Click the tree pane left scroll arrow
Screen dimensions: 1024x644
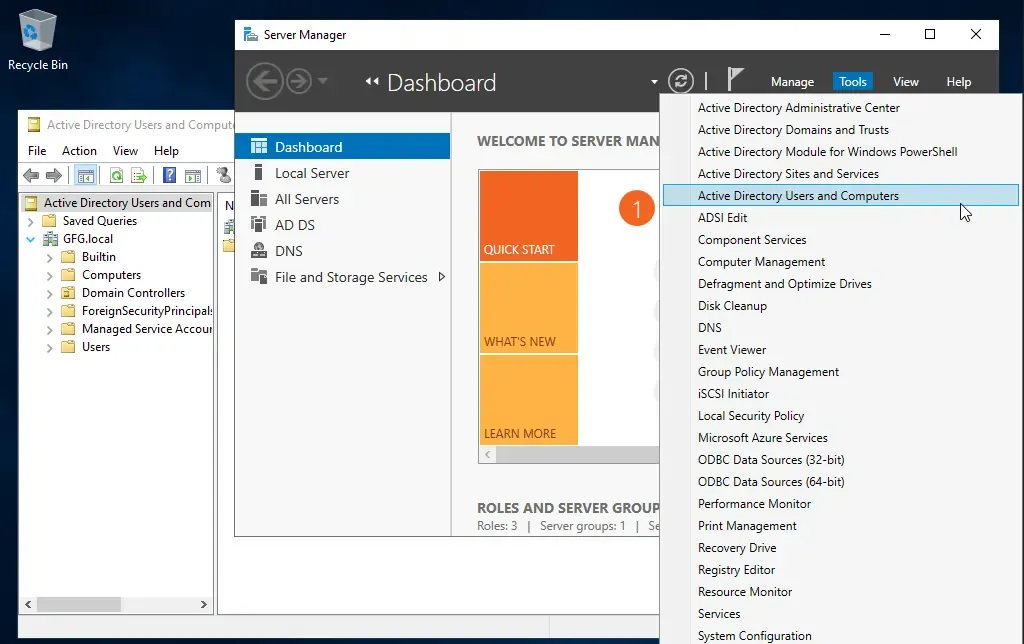pyautogui.click(x=28, y=605)
